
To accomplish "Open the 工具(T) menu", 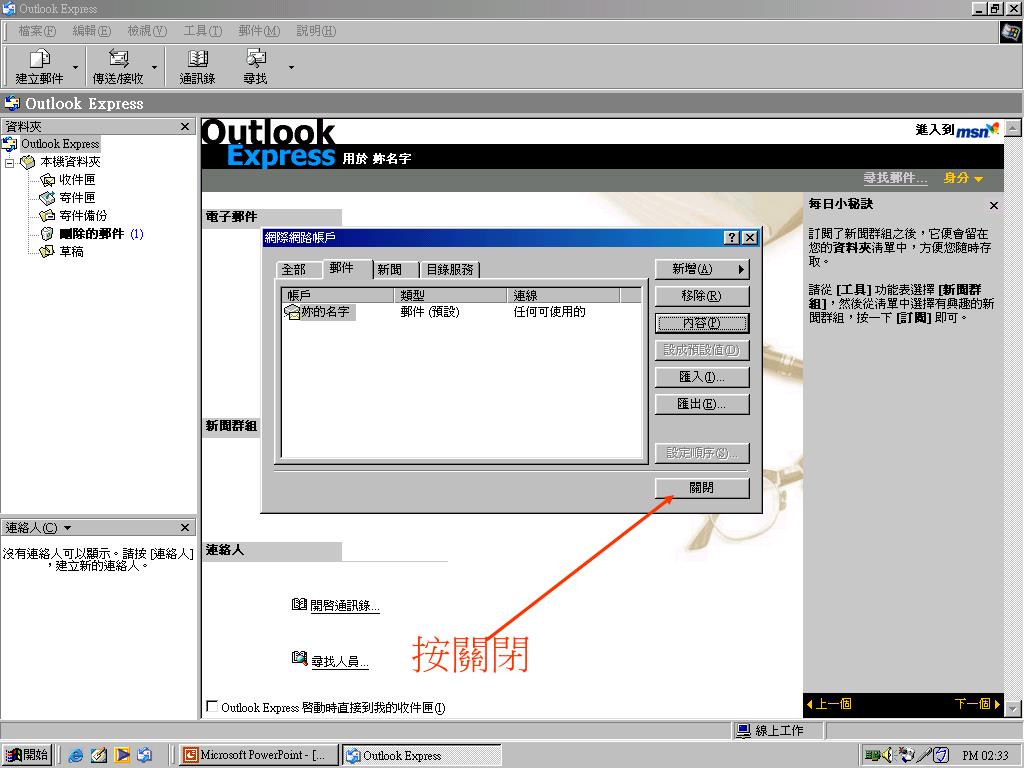I will pos(202,31).
